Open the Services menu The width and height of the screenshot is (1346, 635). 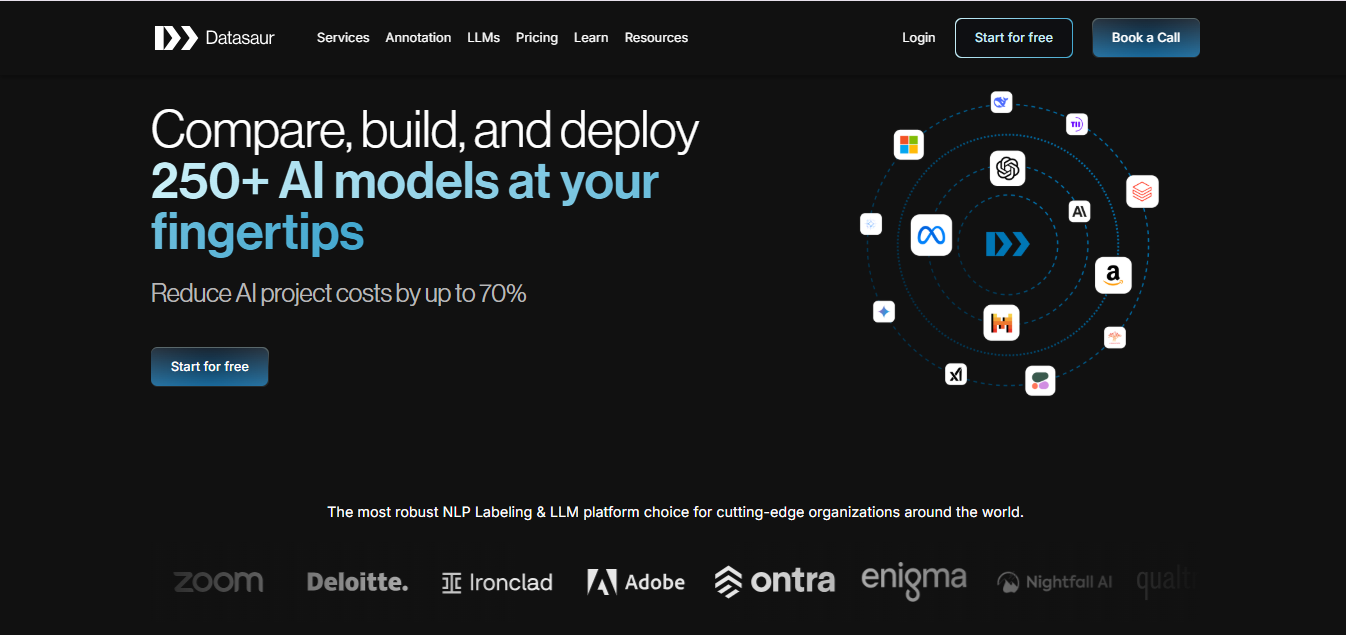(x=343, y=38)
